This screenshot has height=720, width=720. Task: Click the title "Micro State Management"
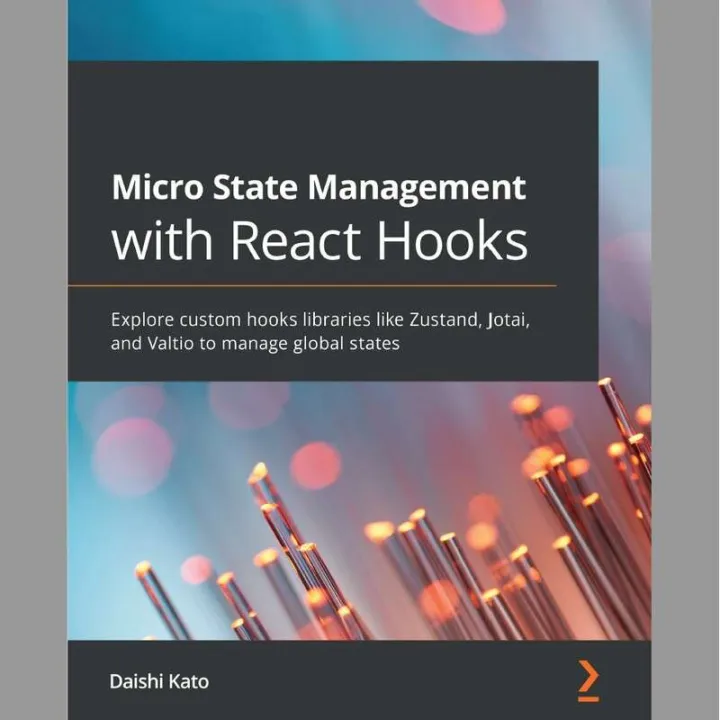tap(319, 189)
